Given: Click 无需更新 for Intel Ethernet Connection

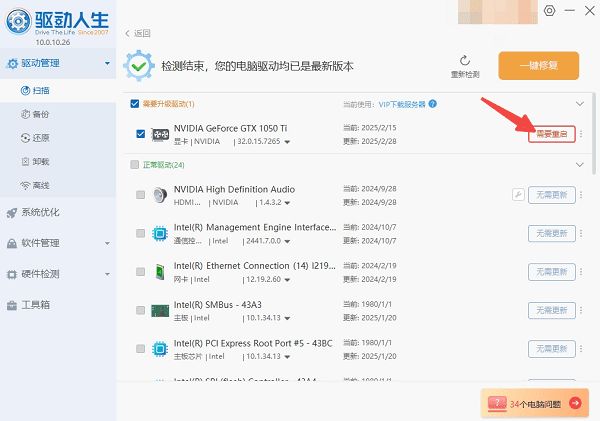Looking at the screenshot, I should 551,272.
